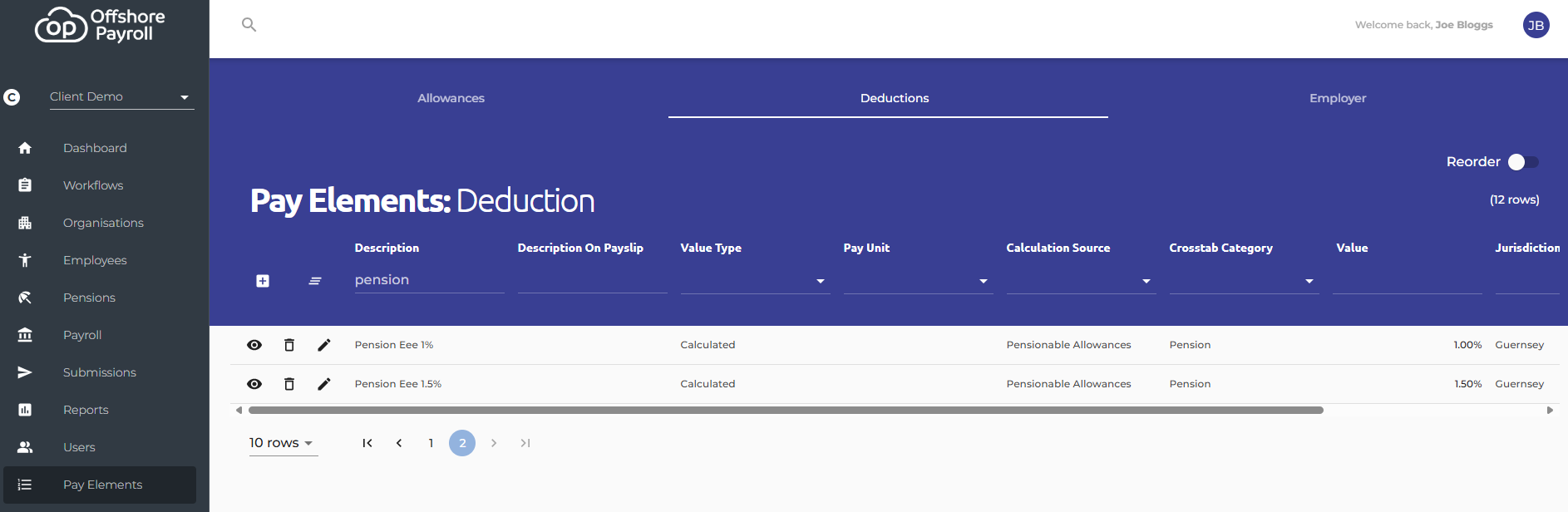Screen dimensions: 1568x512
Task: Go to page 1 of results
Action: pos(431,443)
